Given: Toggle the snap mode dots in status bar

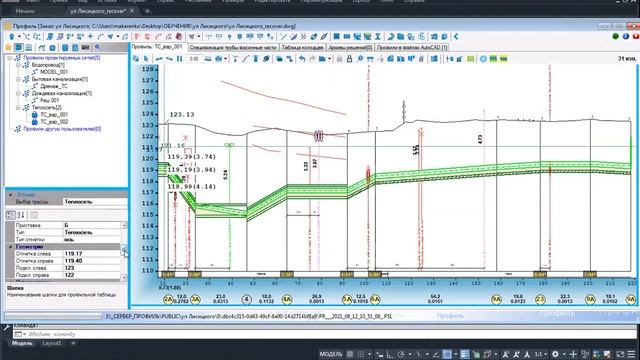Looking at the screenshot, I should (x=361, y=354).
